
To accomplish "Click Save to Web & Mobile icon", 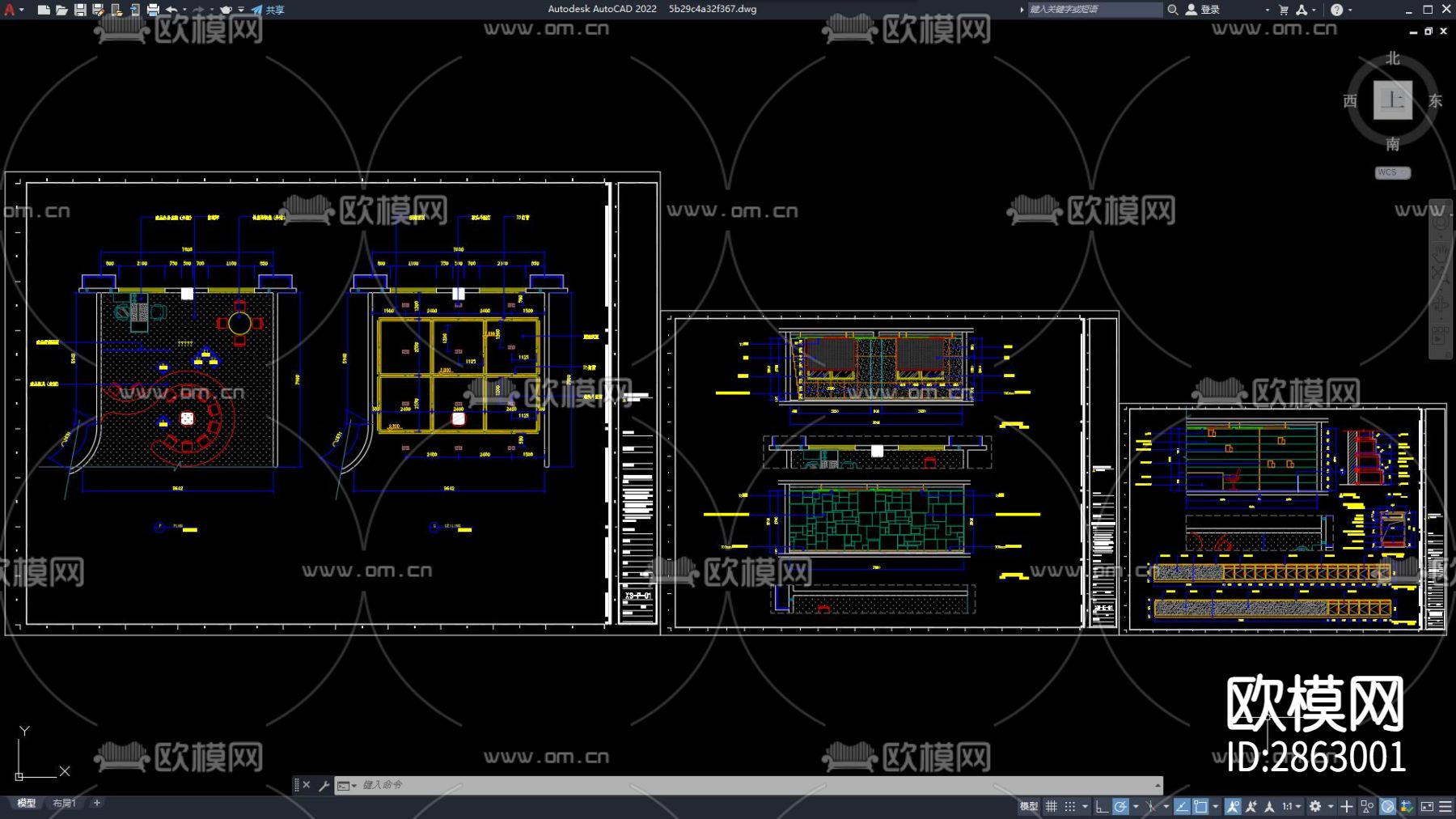I will click(x=134, y=10).
